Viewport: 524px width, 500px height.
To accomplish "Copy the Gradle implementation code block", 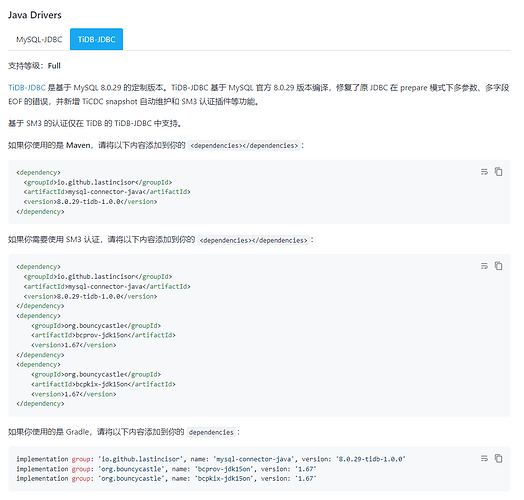I will click(498, 458).
